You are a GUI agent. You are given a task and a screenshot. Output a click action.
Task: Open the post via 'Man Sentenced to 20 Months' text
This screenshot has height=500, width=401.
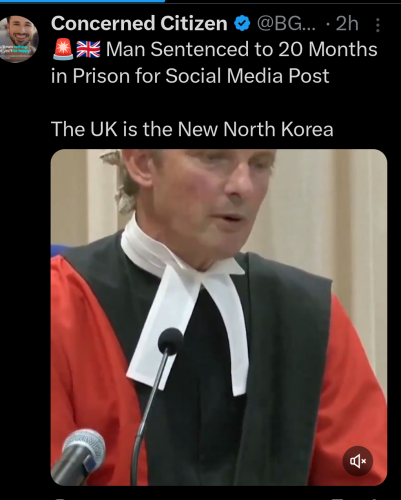pos(242,49)
